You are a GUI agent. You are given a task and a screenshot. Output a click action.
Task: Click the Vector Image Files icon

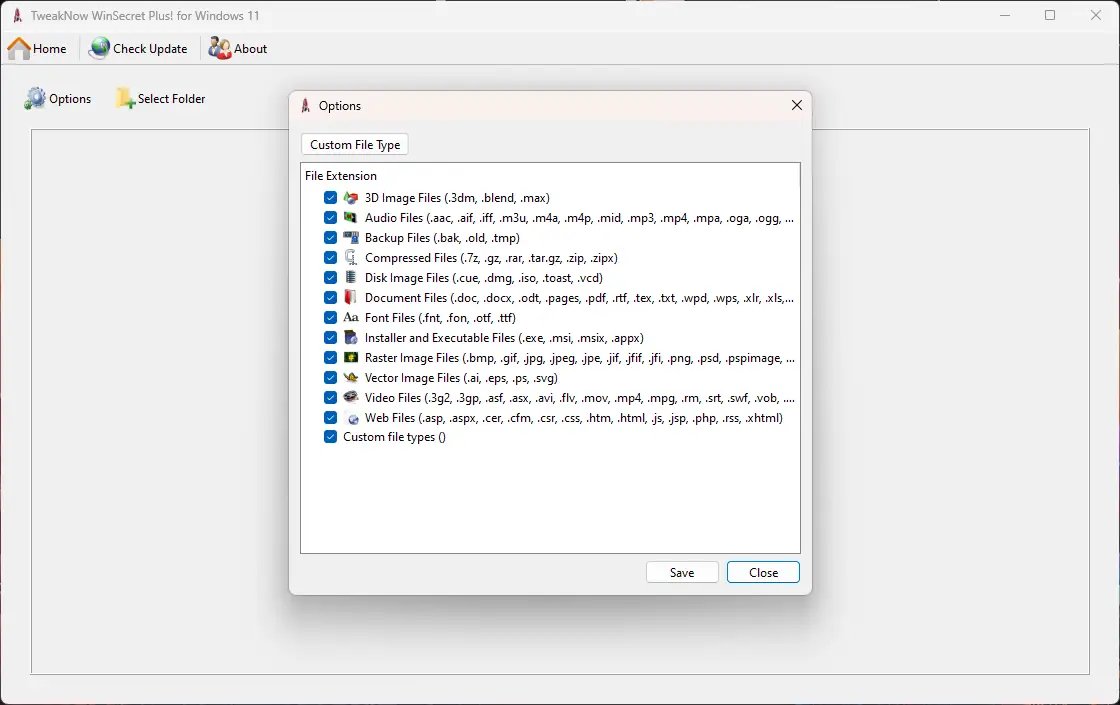click(351, 378)
